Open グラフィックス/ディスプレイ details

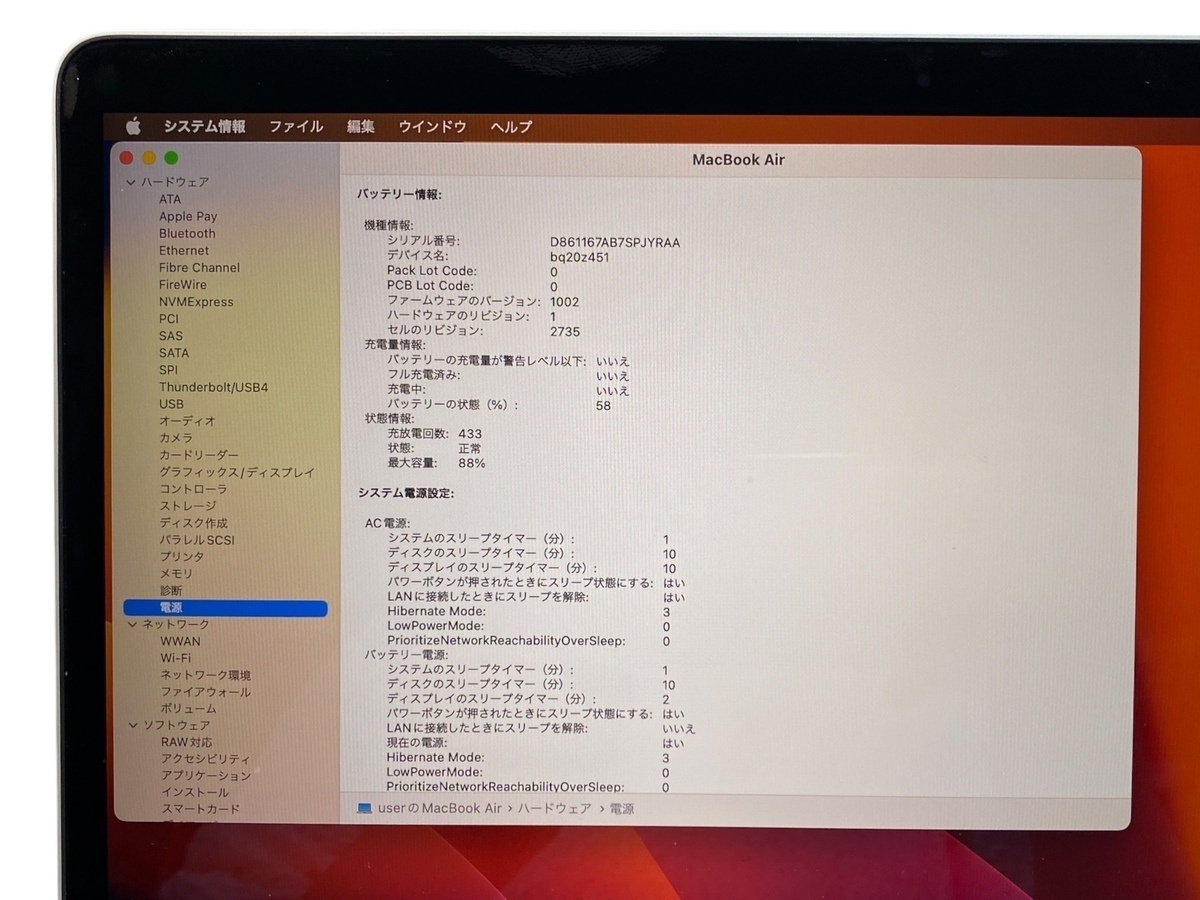(237, 472)
